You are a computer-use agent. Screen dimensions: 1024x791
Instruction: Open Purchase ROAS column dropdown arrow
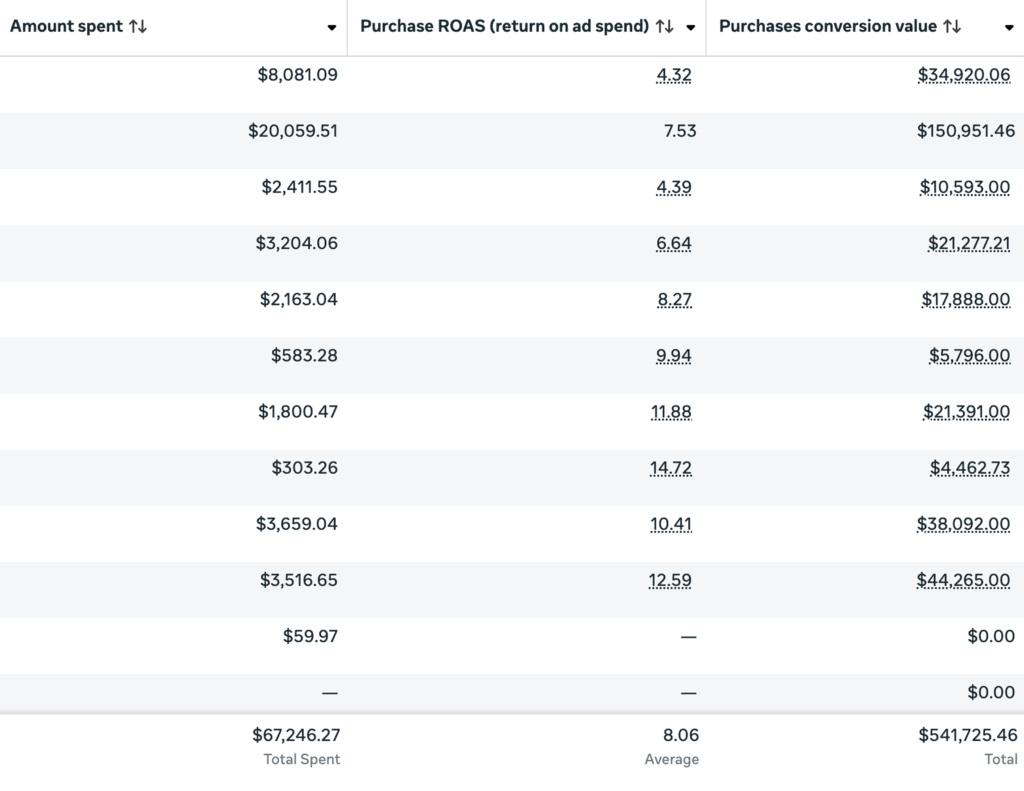(690, 27)
